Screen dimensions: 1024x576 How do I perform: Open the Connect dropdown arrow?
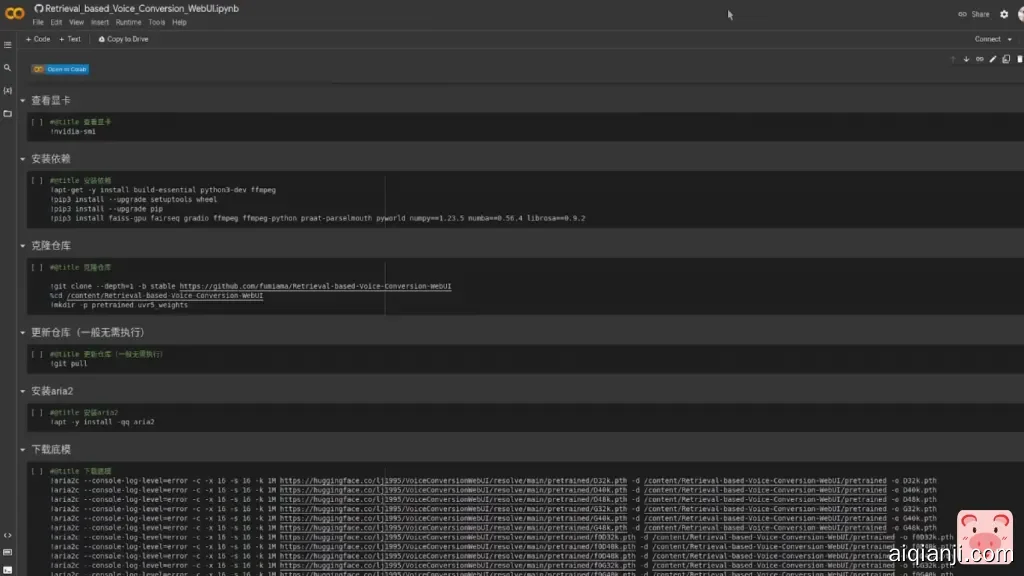pos(1008,39)
